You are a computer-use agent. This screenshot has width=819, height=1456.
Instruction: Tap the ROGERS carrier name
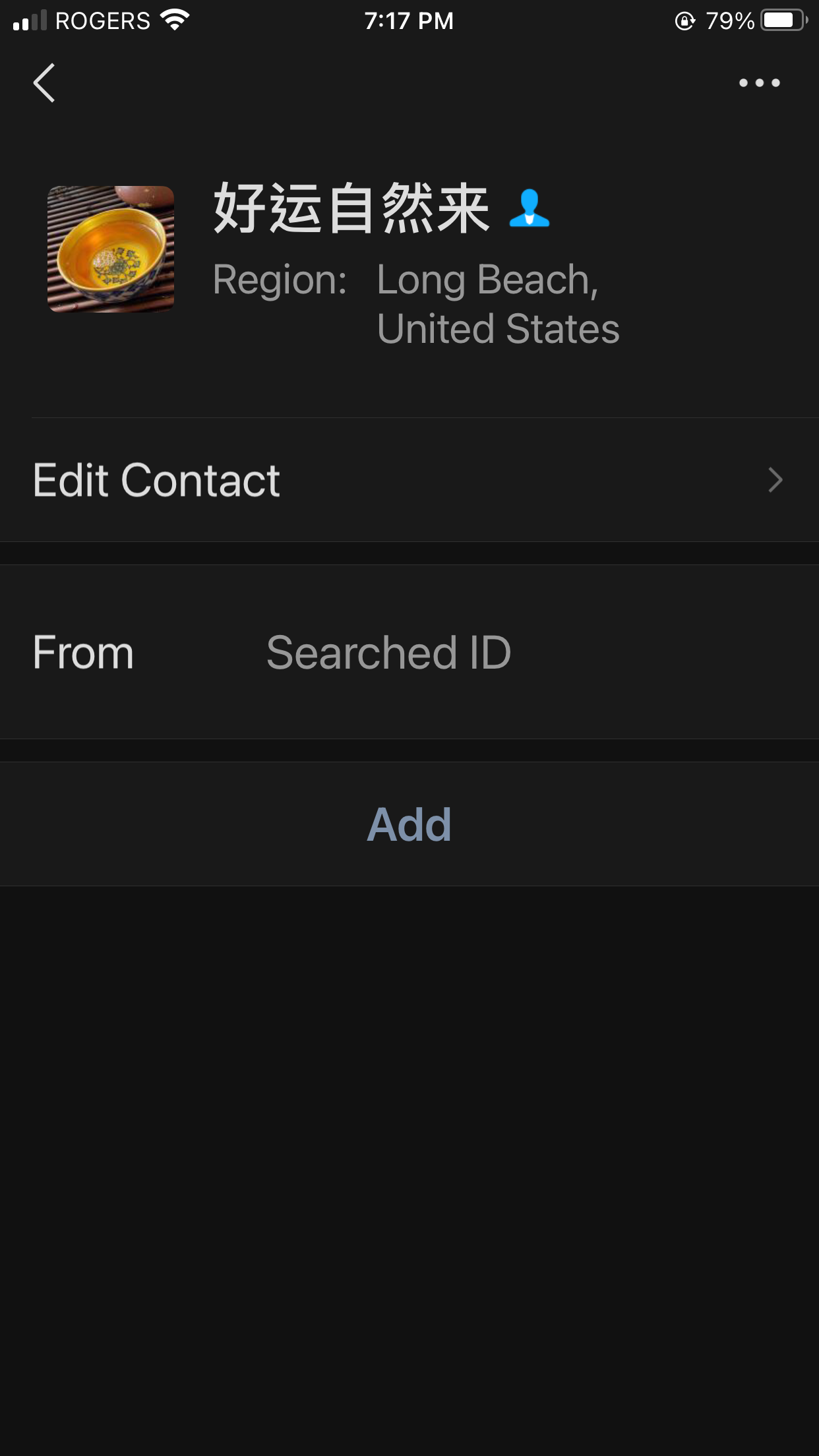tap(103, 21)
